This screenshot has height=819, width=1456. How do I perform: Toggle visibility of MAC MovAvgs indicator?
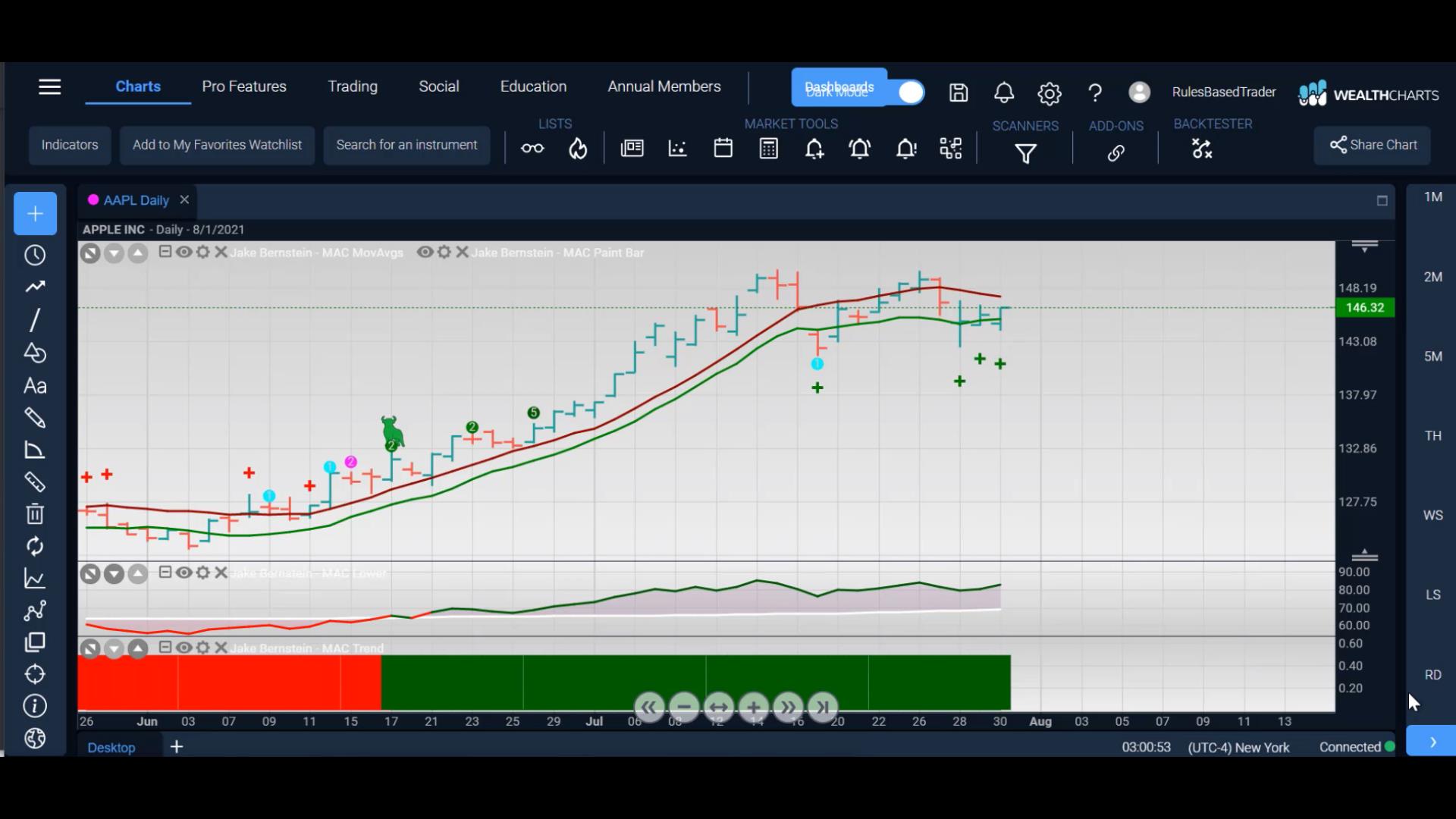[184, 252]
